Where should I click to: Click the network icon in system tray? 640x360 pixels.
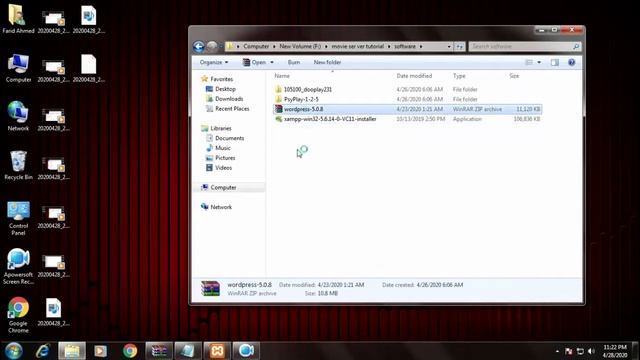pos(580,351)
